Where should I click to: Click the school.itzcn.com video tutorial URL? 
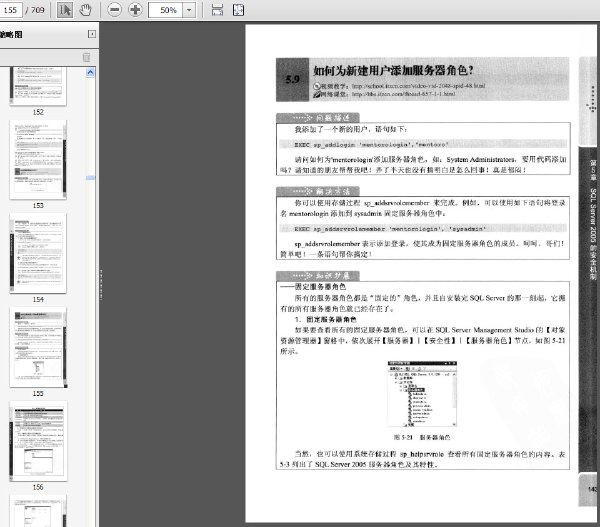[x=418, y=86]
